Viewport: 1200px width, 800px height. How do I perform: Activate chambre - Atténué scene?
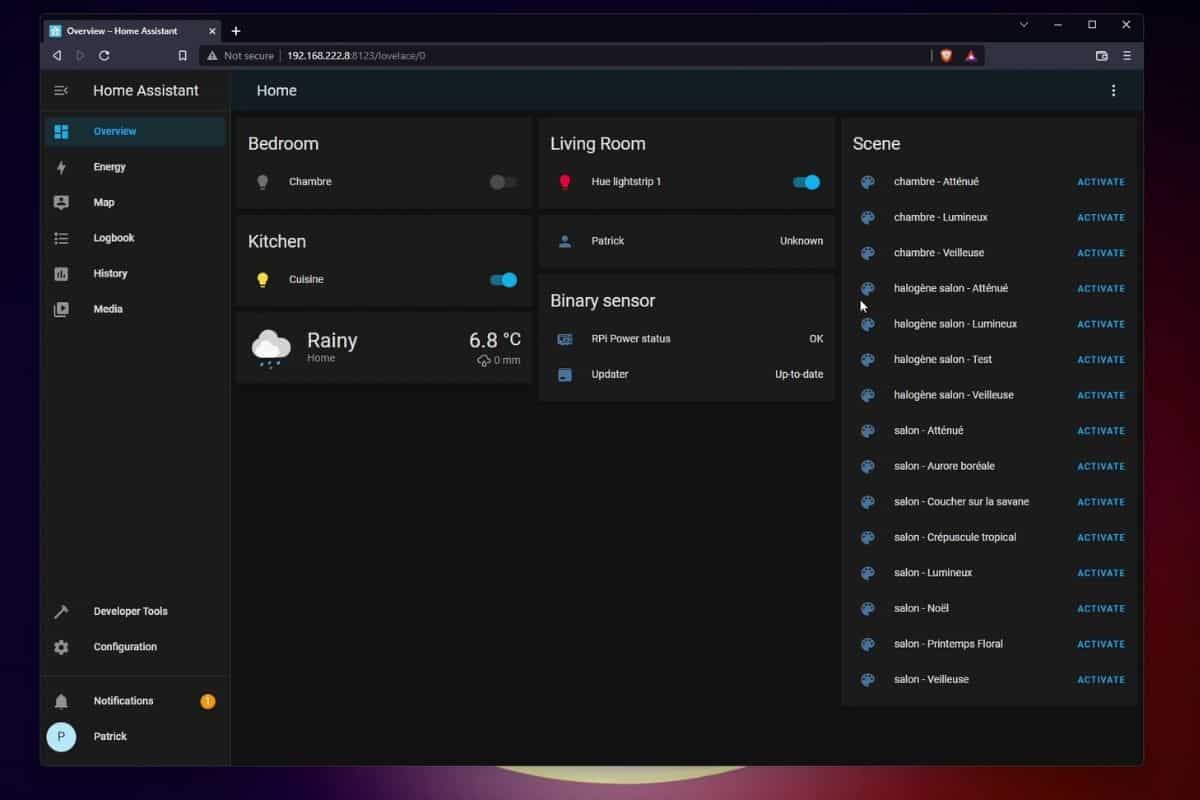[x=1101, y=182]
